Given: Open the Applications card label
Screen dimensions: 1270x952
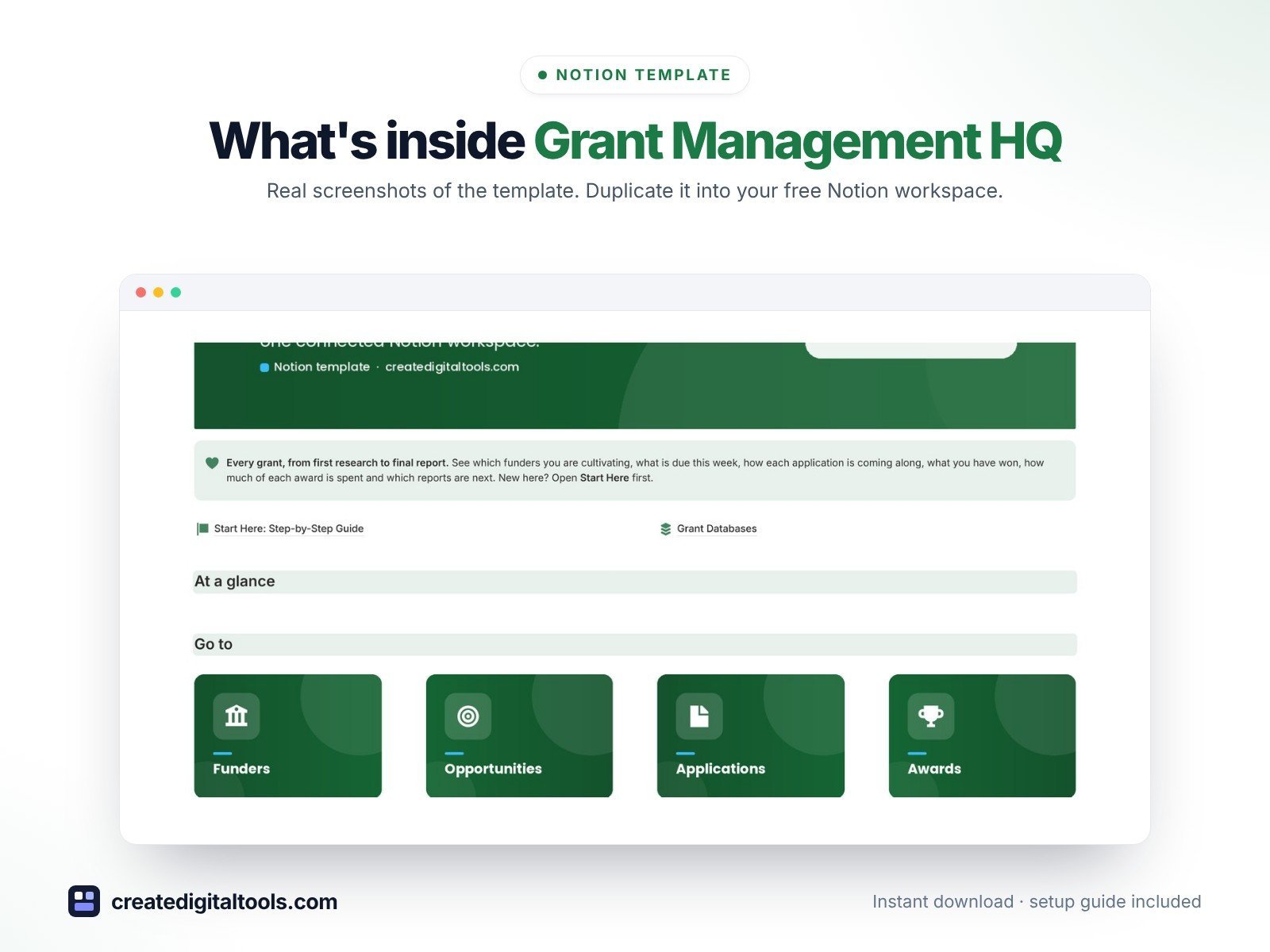Looking at the screenshot, I should pyautogui.click(x=721, y=769).
